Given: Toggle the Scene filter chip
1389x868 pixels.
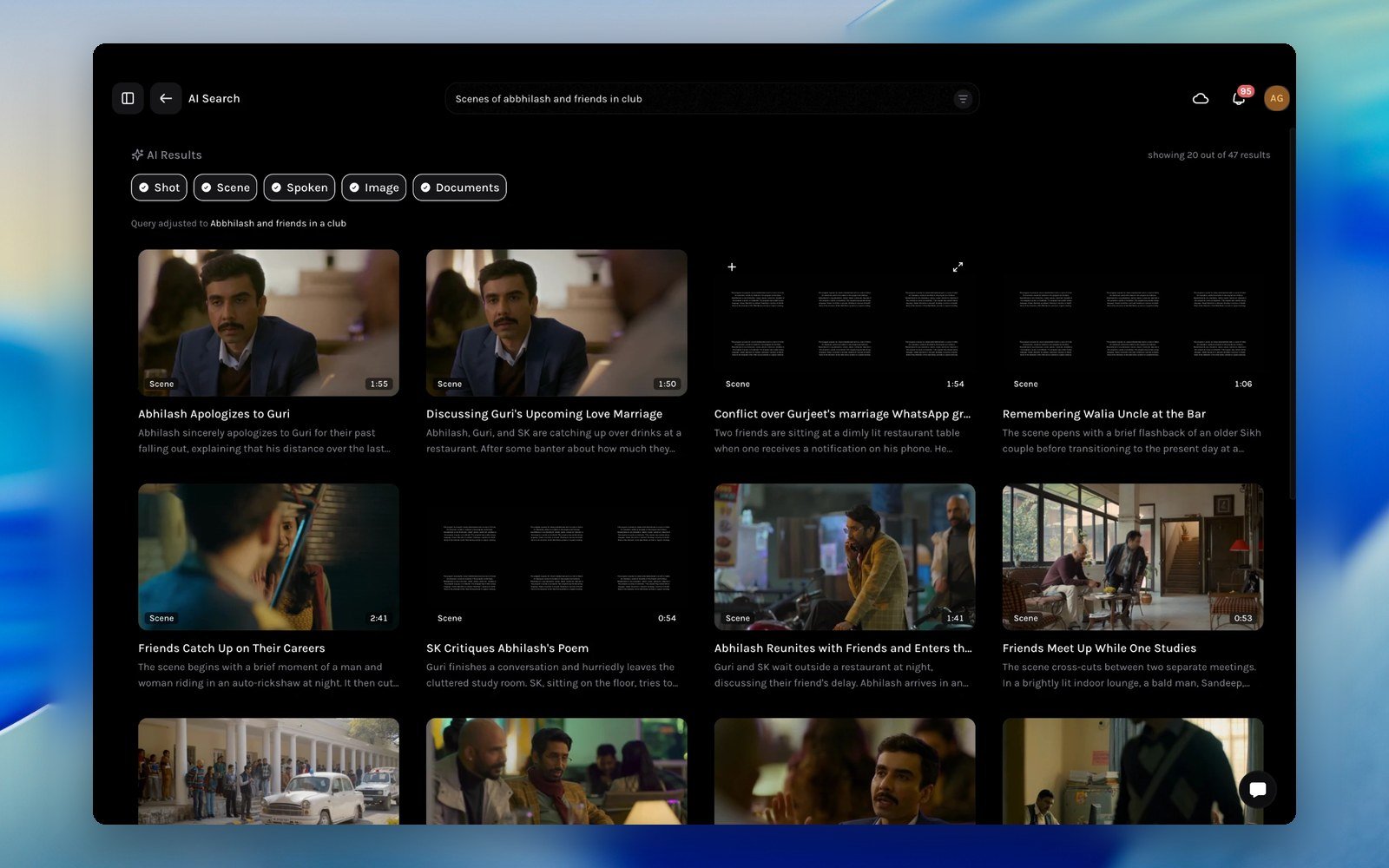Looking at the screenshot, I should click(225, 187).
